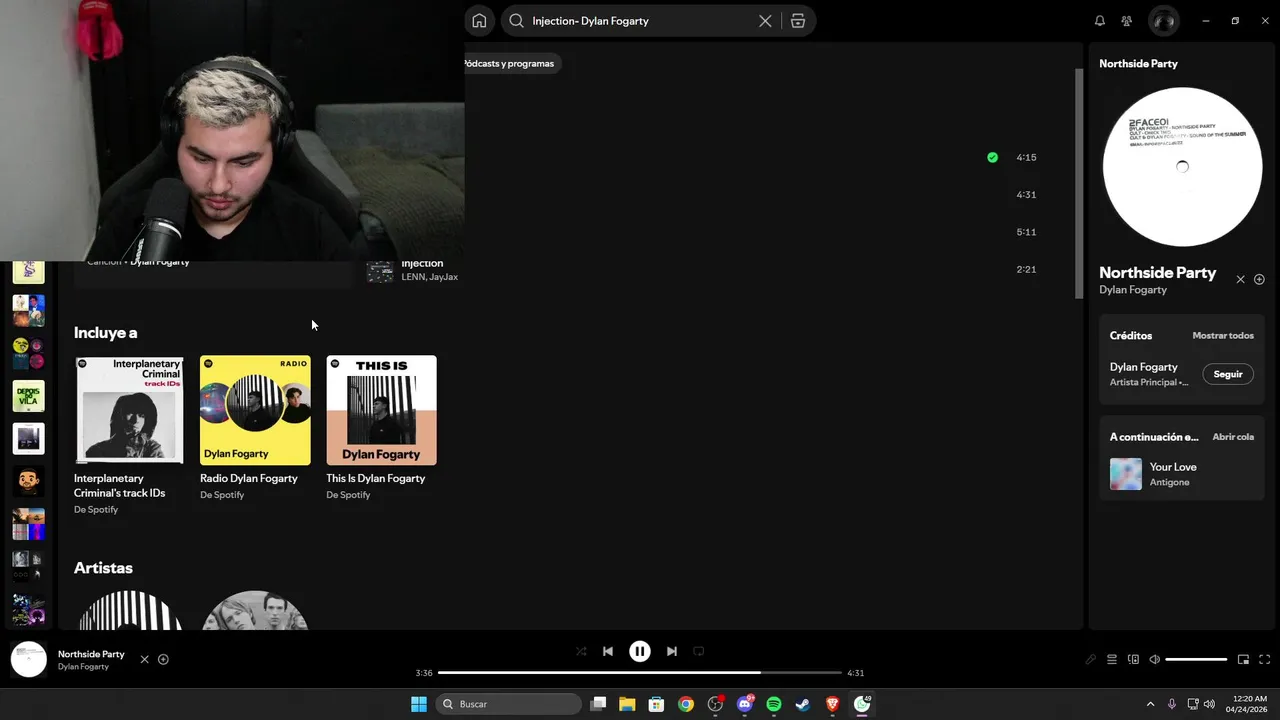Screen dimensions: 1280x720
Task: Open notifications bell icon
Action: 1099,21
